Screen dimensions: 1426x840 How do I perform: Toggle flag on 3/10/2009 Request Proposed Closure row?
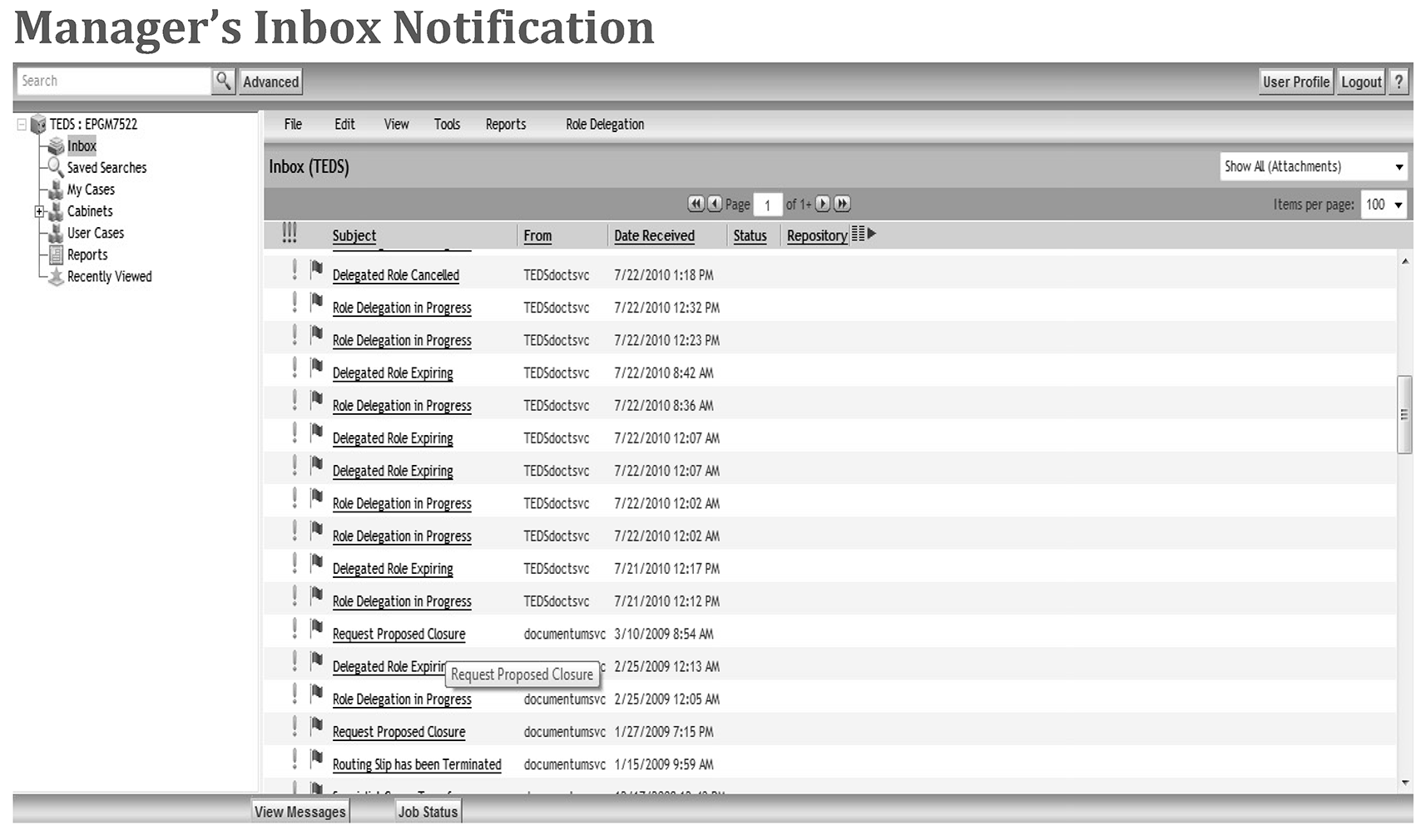coord(316,628)
